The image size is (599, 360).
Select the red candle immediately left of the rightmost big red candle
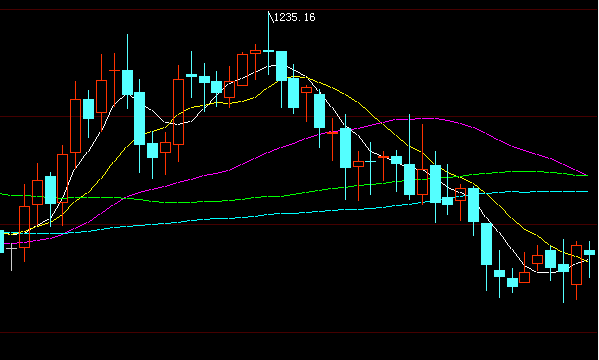[537, 259]
